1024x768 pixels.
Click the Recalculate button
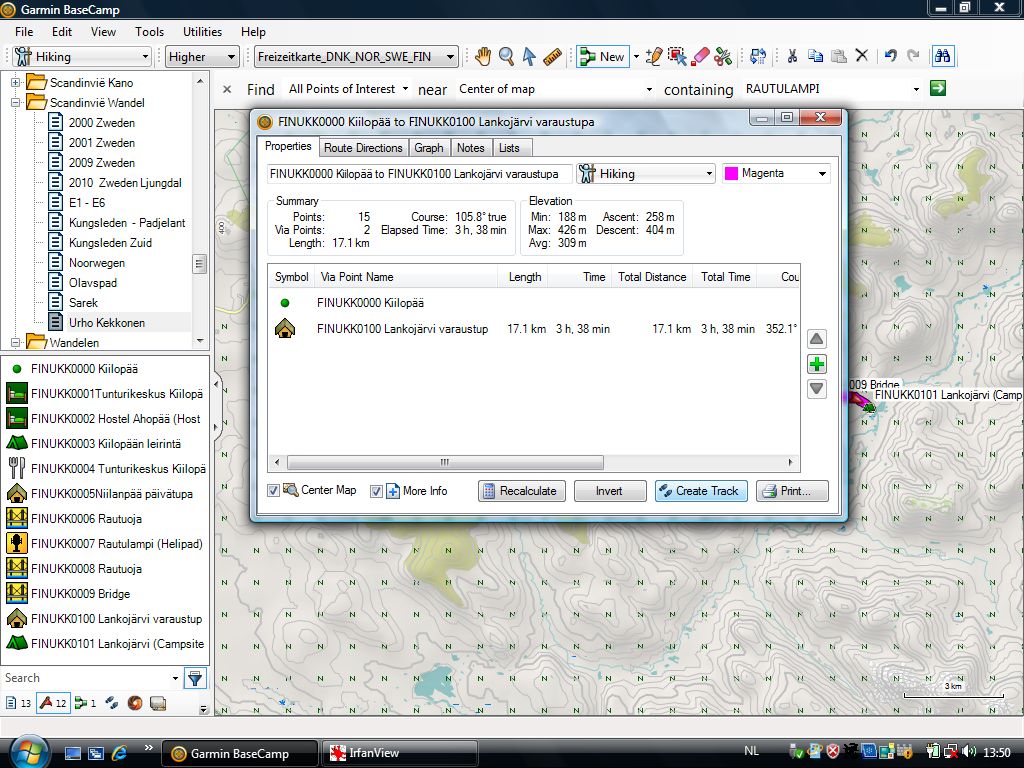522,491
